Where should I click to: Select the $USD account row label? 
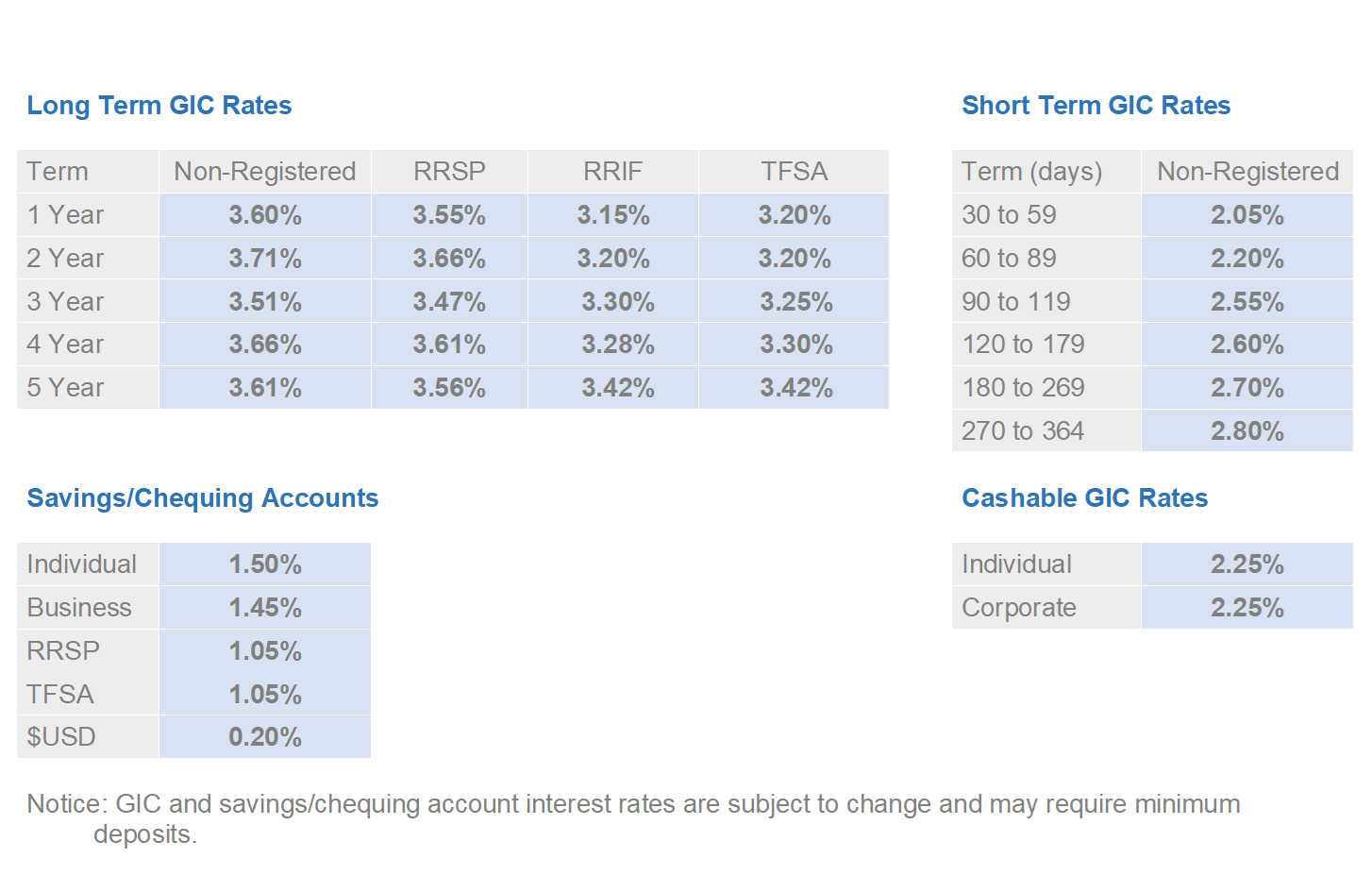61,737
